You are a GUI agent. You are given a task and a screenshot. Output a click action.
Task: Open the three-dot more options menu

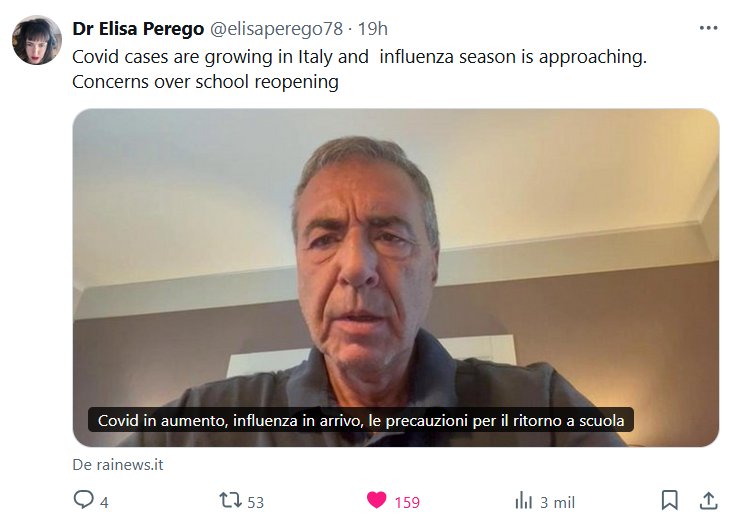(x=708, y=29)
